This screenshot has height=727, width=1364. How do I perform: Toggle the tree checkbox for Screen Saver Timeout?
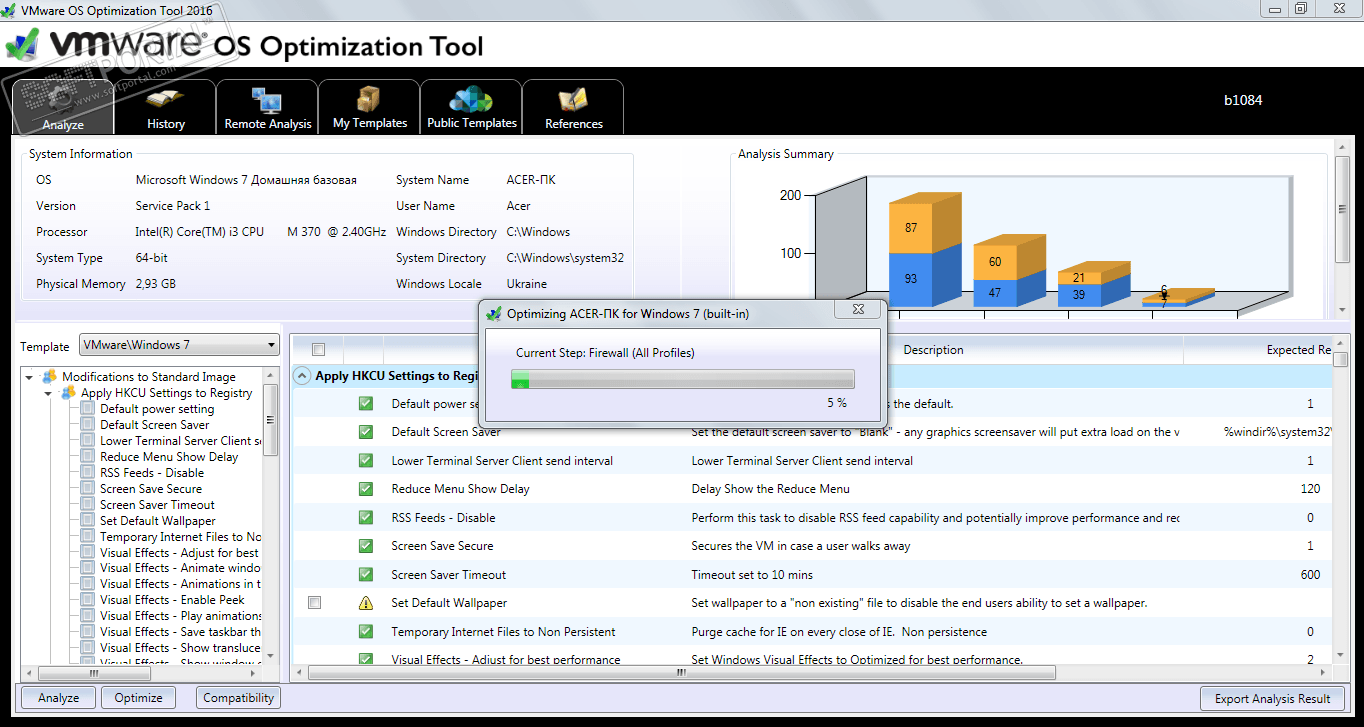(88, 505)
